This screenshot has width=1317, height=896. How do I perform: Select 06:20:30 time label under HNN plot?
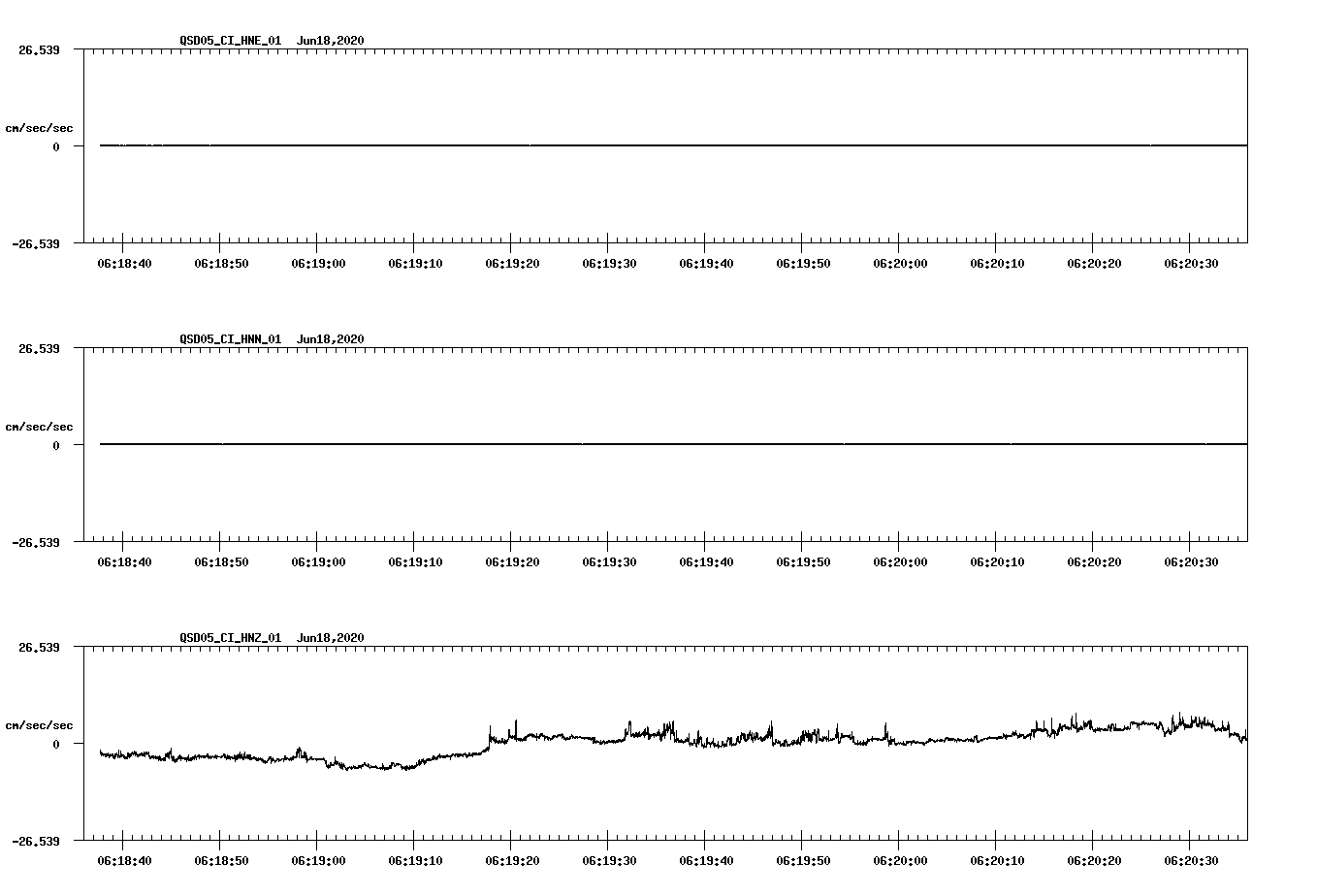coord(1191,562)
